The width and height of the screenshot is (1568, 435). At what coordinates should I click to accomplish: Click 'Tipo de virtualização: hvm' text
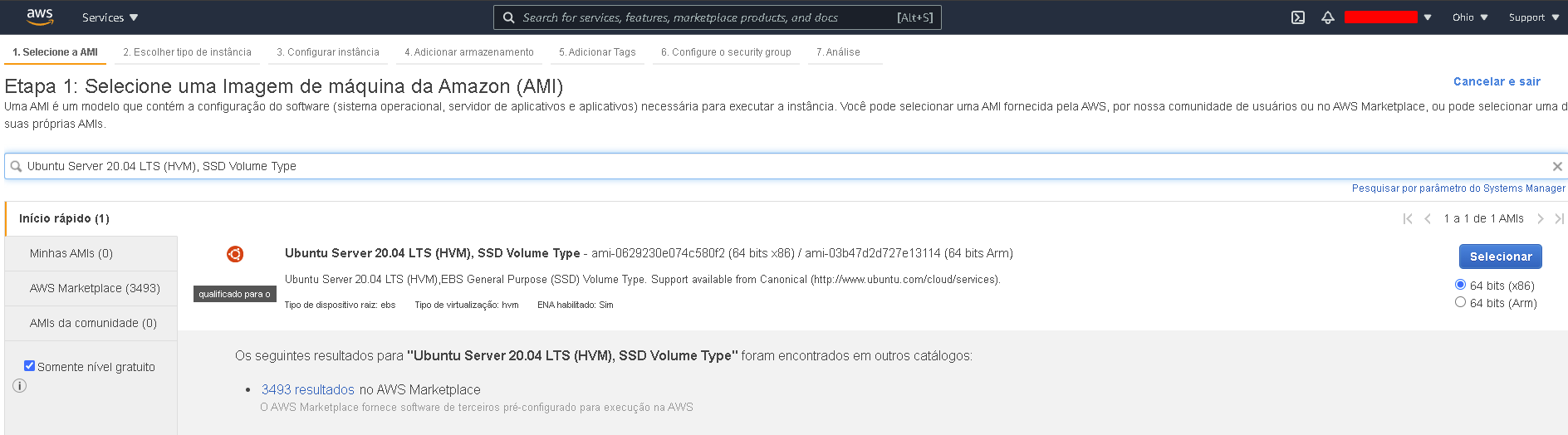point(466,305)
